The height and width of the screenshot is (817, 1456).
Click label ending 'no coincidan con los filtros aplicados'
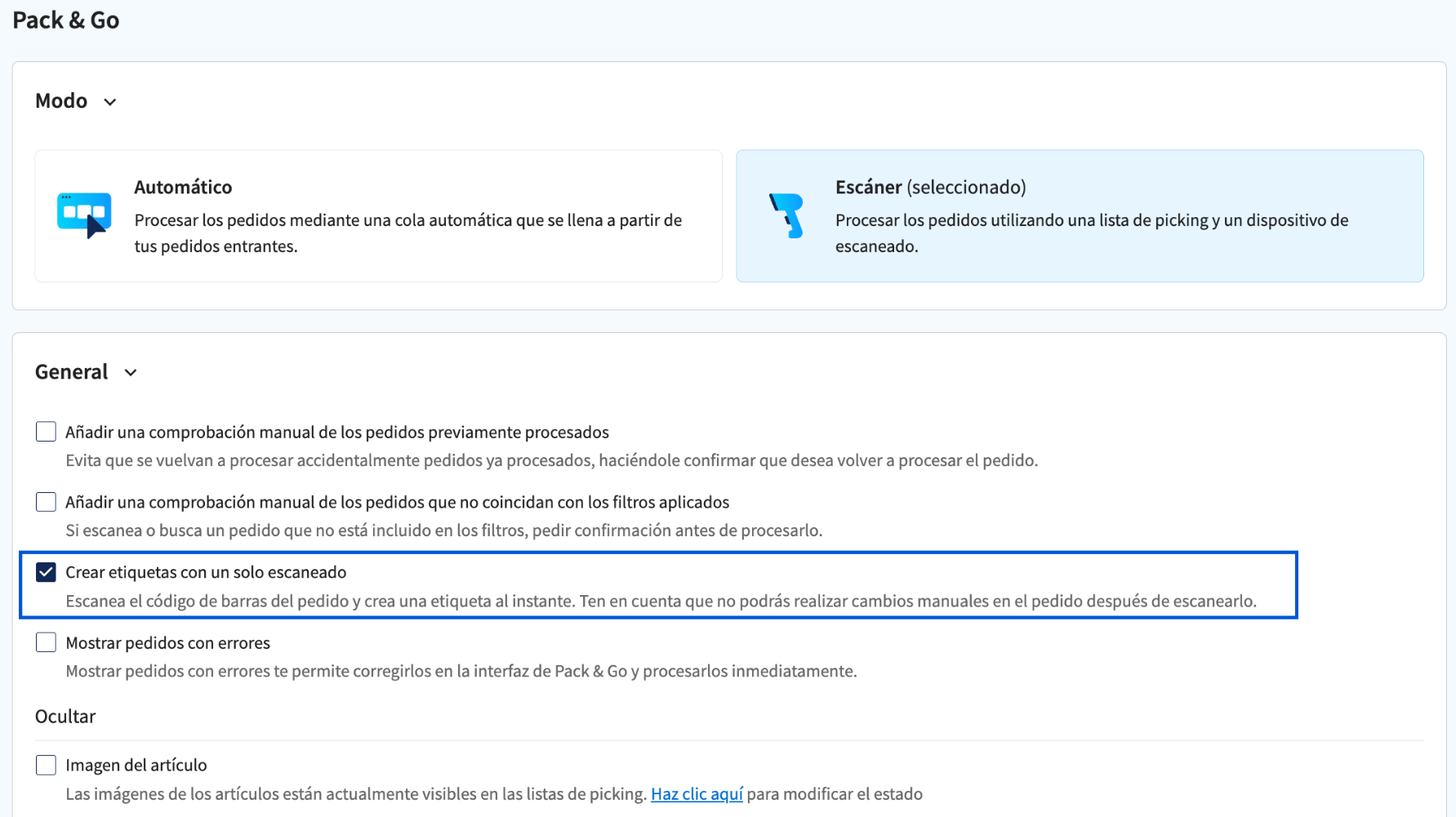(397, 502)
